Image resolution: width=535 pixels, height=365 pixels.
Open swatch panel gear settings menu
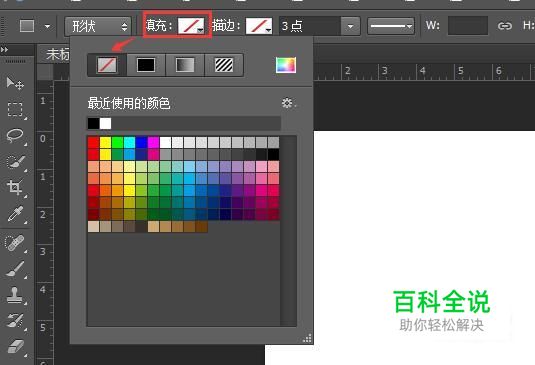click(288, 103)
